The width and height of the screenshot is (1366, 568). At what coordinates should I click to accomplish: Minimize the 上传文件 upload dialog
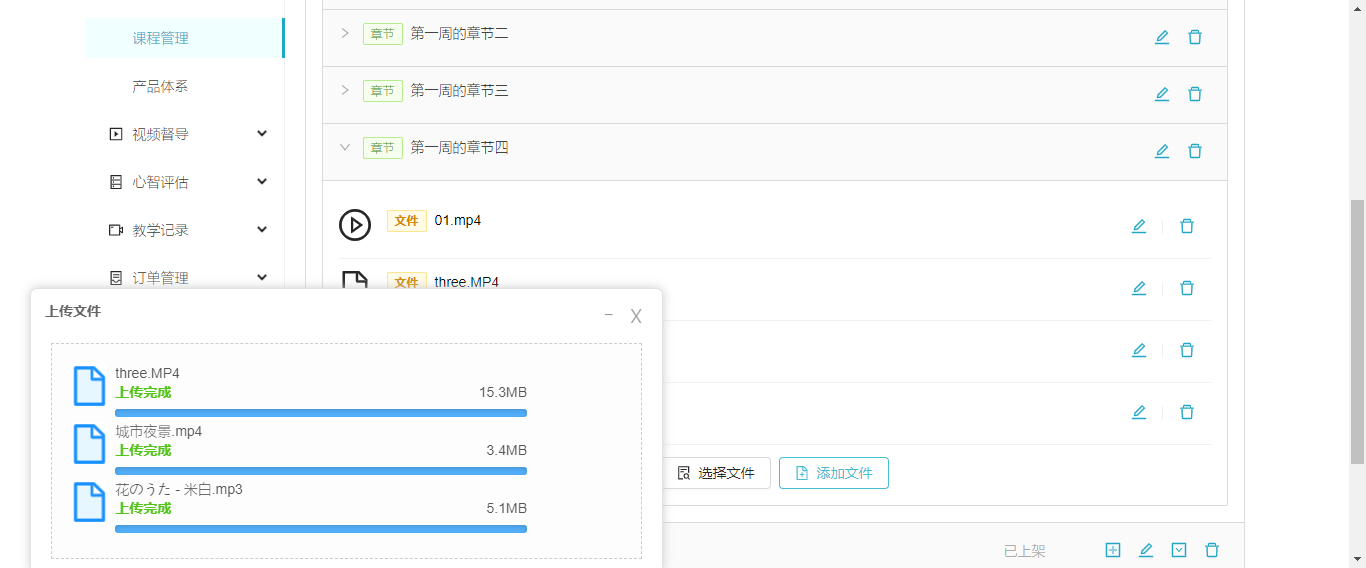tap(608, 315)
